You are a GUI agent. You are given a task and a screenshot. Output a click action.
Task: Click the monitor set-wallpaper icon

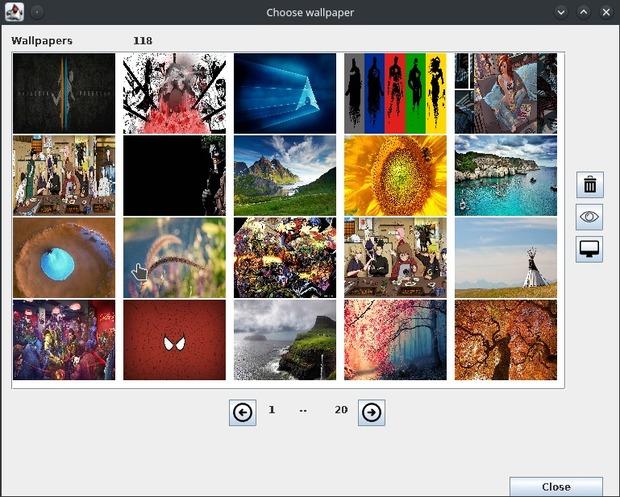pyautogui.click(x=589, y=250)
